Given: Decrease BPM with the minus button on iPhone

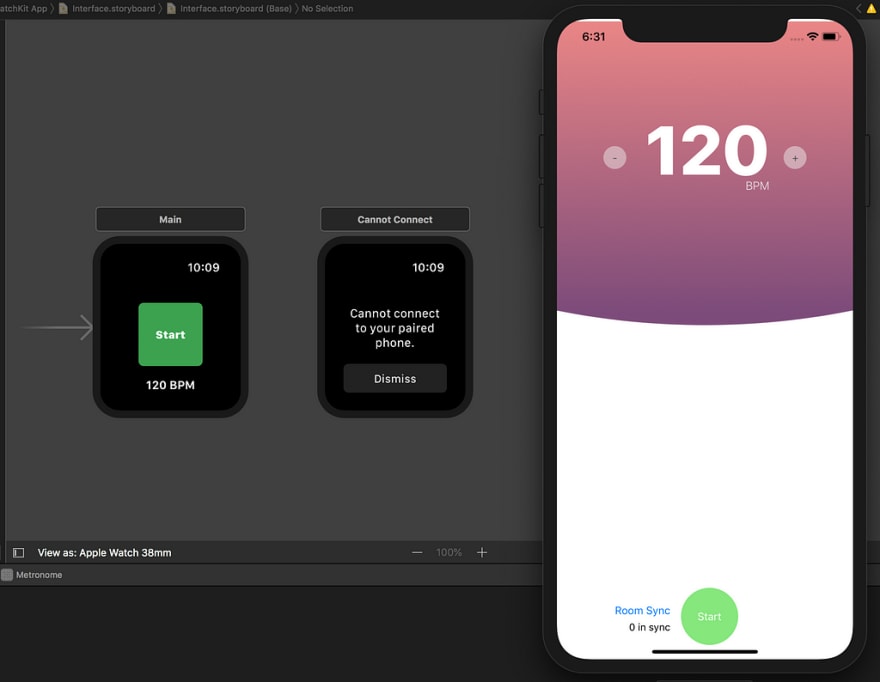Looking at the screenshot, I should coord(615,158).
